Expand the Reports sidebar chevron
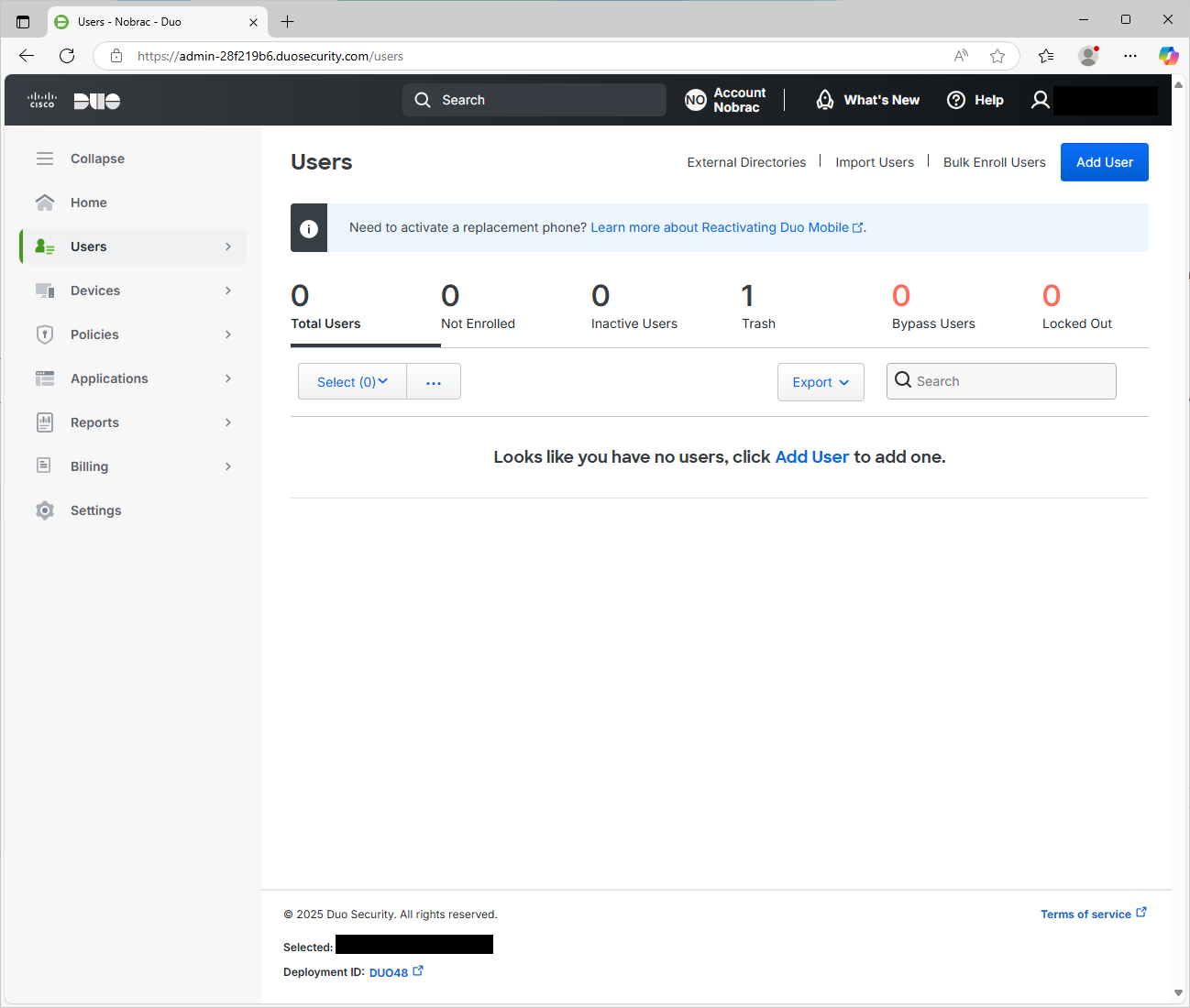This screenshot has width=1190, height=1008. tap(228, 422)
